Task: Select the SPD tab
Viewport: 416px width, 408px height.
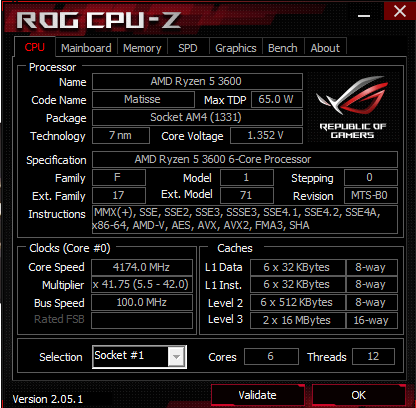Action: click(188, 48)
